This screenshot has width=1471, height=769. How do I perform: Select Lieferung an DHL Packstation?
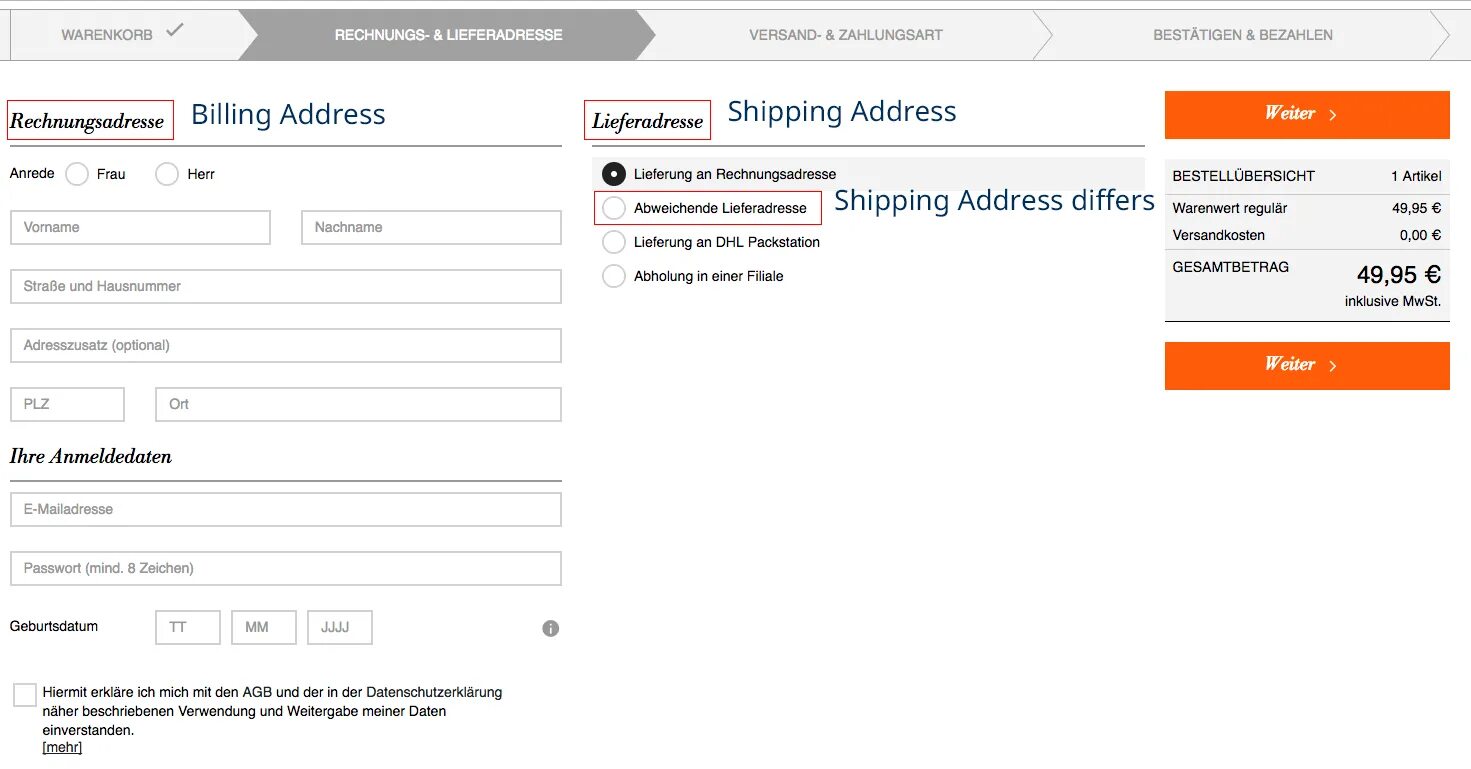pyautogui.click(x=614, y=242)
